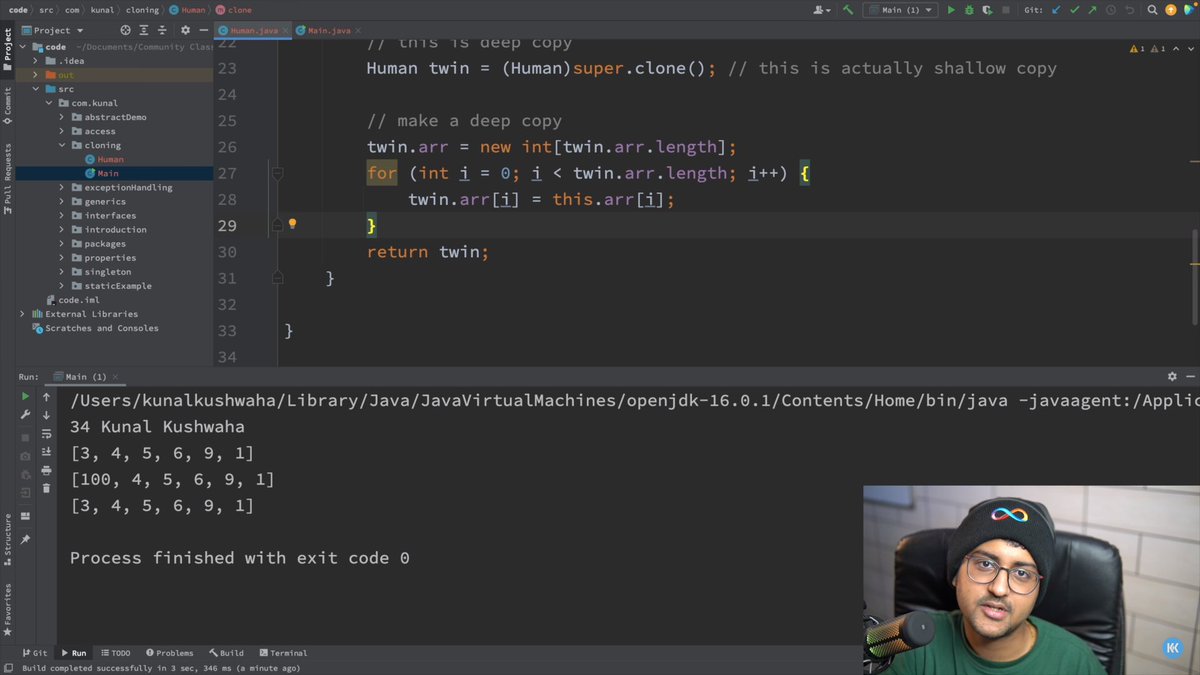
Task: Click the clone breadcrumb in the navigation bar
Action: [234, 10]
